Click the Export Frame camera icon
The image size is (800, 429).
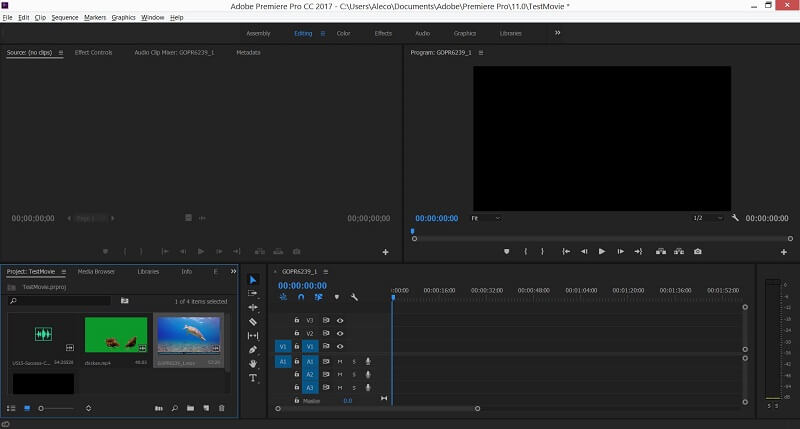coord(697,251)
